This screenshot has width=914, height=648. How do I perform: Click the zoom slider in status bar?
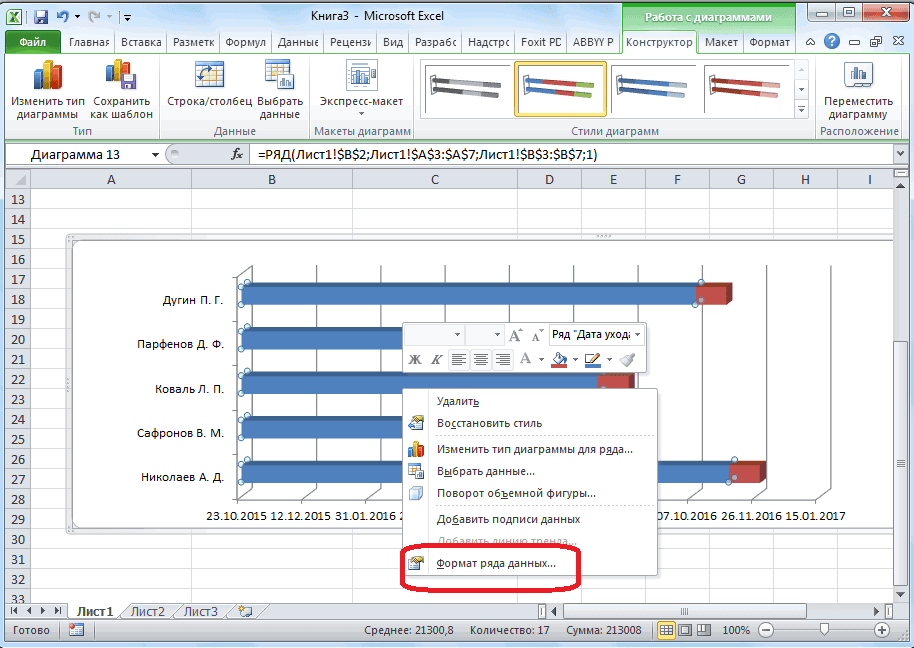coord(823,630)
